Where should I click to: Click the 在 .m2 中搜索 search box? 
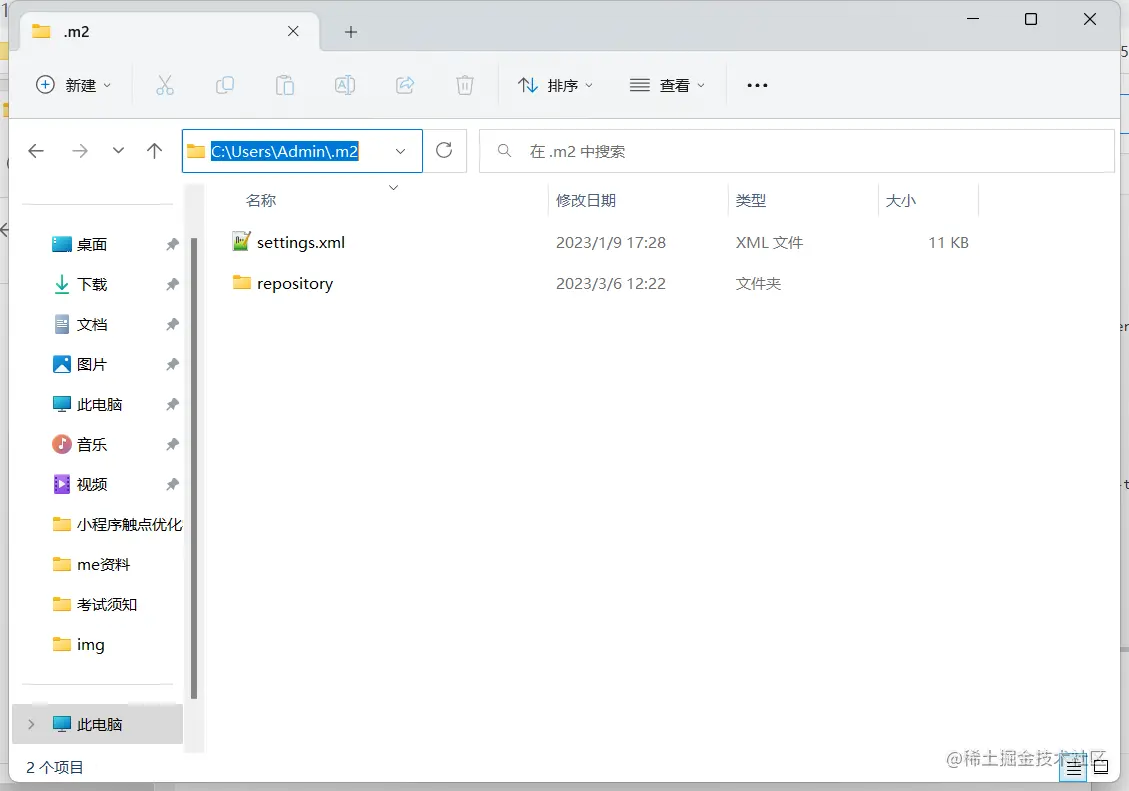[797, 151]
